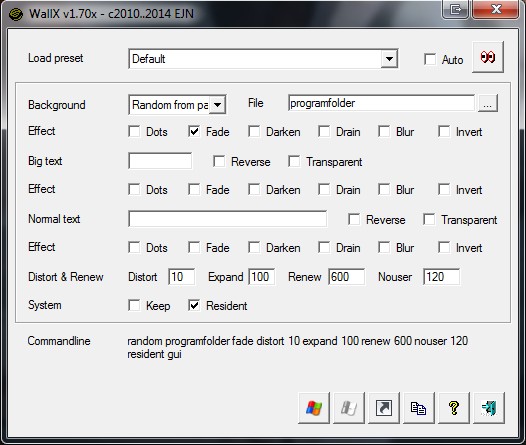Click the greyed-out Windows flag button
Image resolution: width=526 pixels, height=445 pixels.
349,408
